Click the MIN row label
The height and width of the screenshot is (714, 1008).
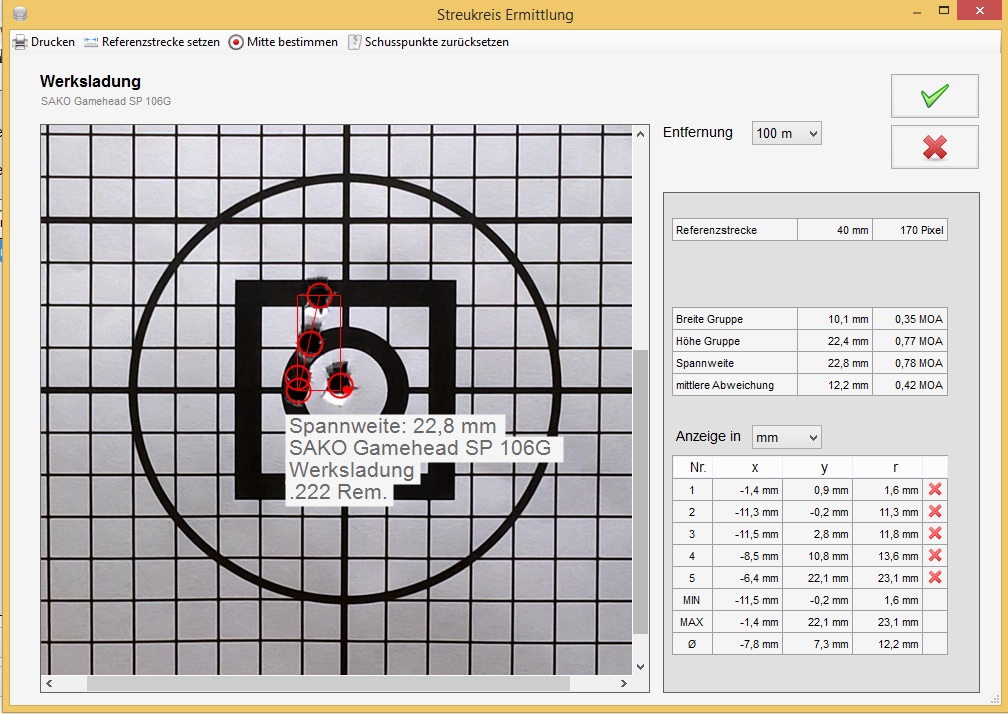pos(691,600)
